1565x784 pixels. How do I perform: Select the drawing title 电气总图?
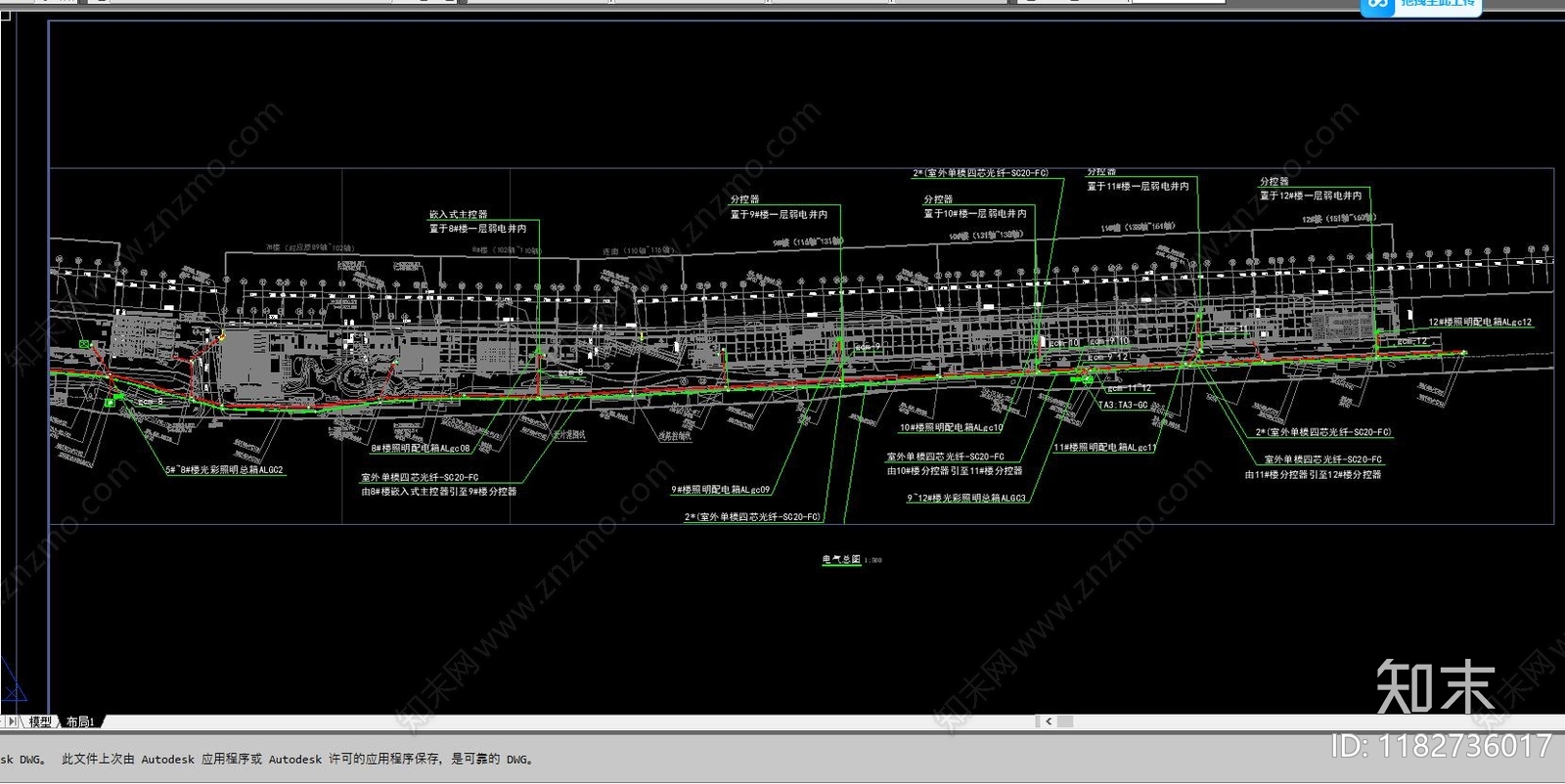click(841, 559)
